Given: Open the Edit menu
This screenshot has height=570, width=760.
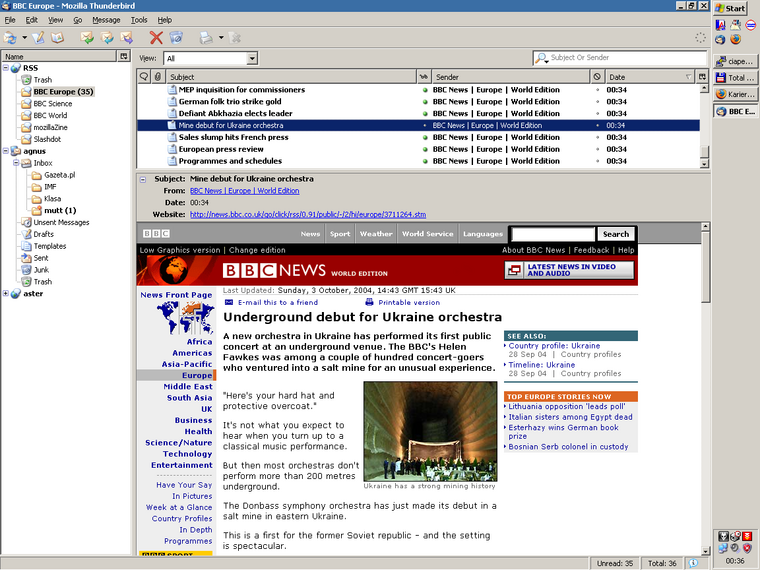Looking at the screenshot, I should tap(32, 20).
